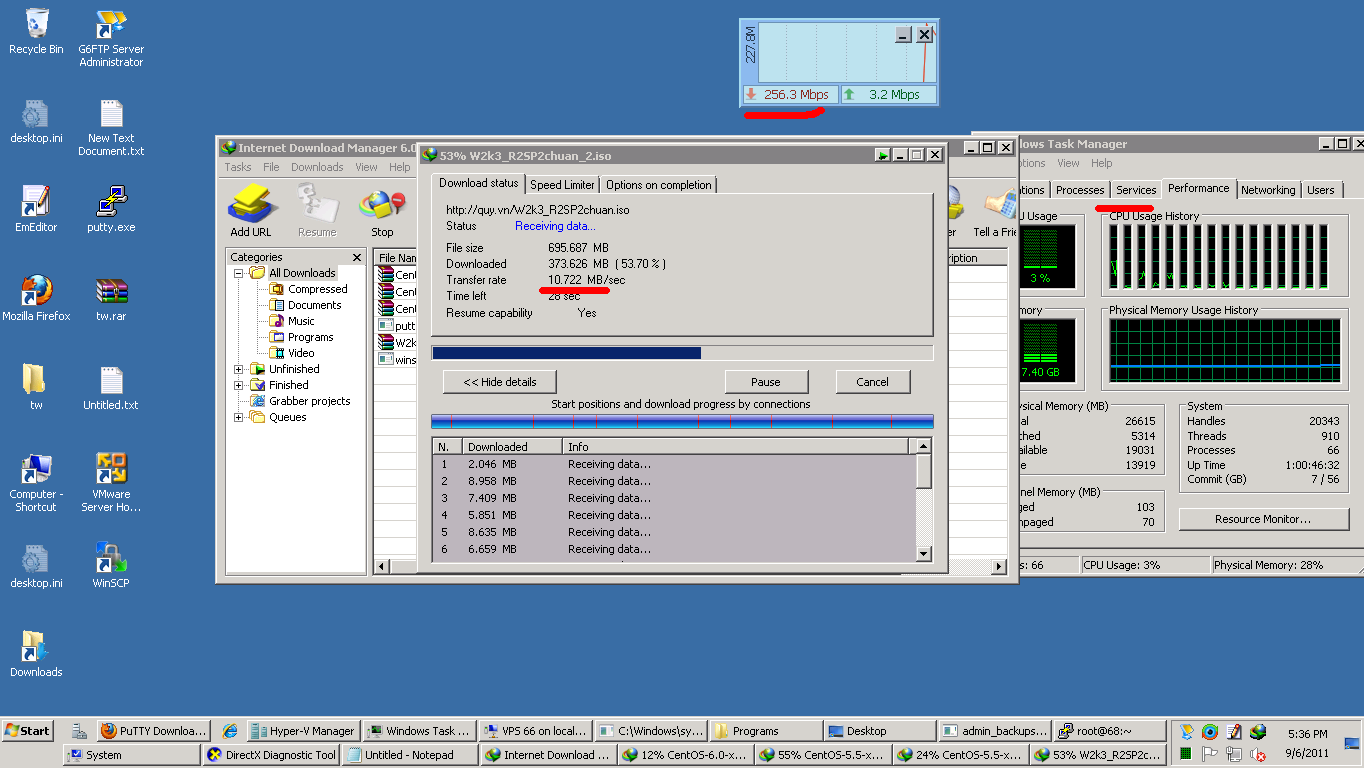Open Grabber projects in the categories tree
This screenshot has height=768, width=1364.
click(309, 401)
